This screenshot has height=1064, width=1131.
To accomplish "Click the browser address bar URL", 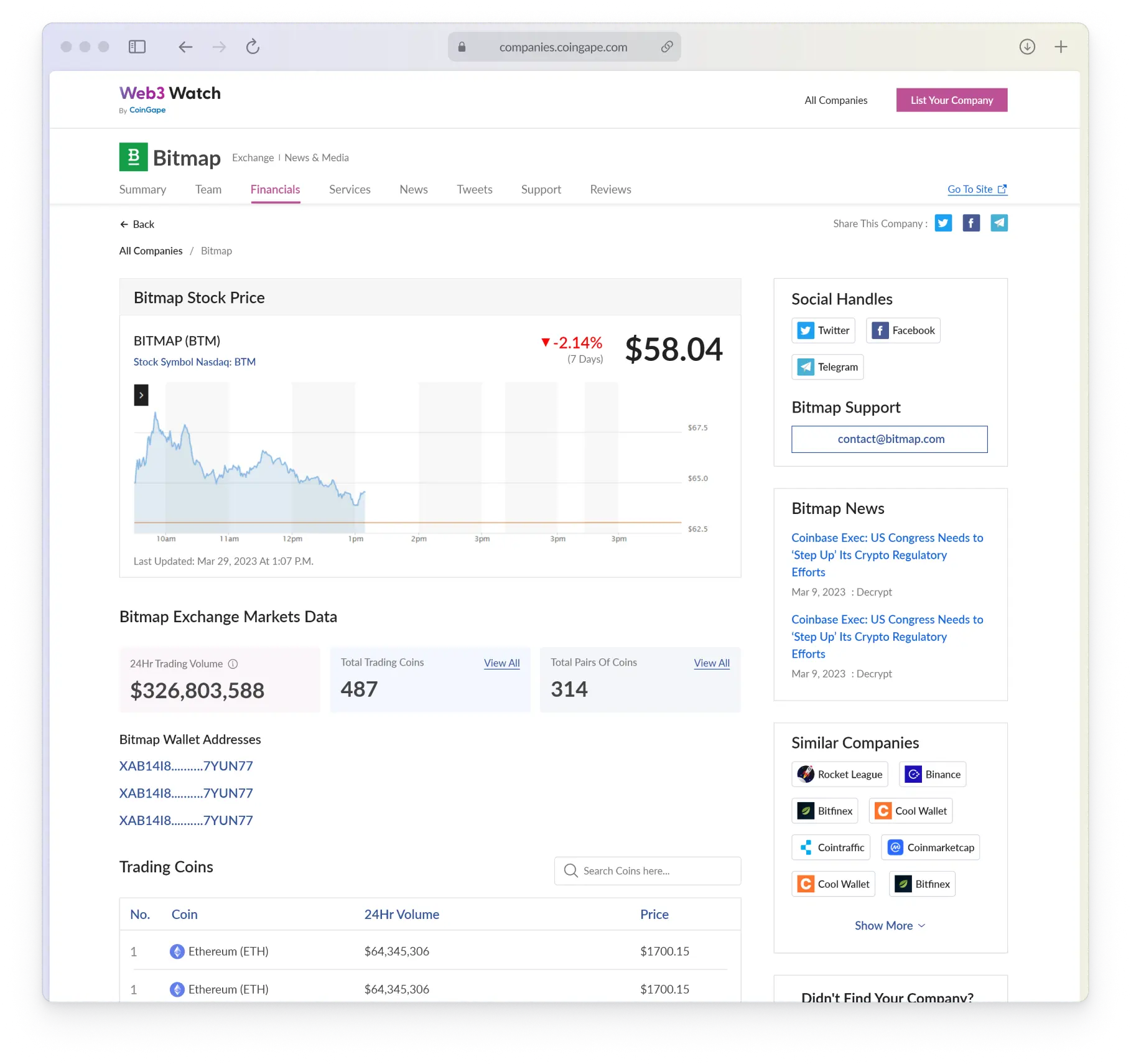I will [564, 47].
